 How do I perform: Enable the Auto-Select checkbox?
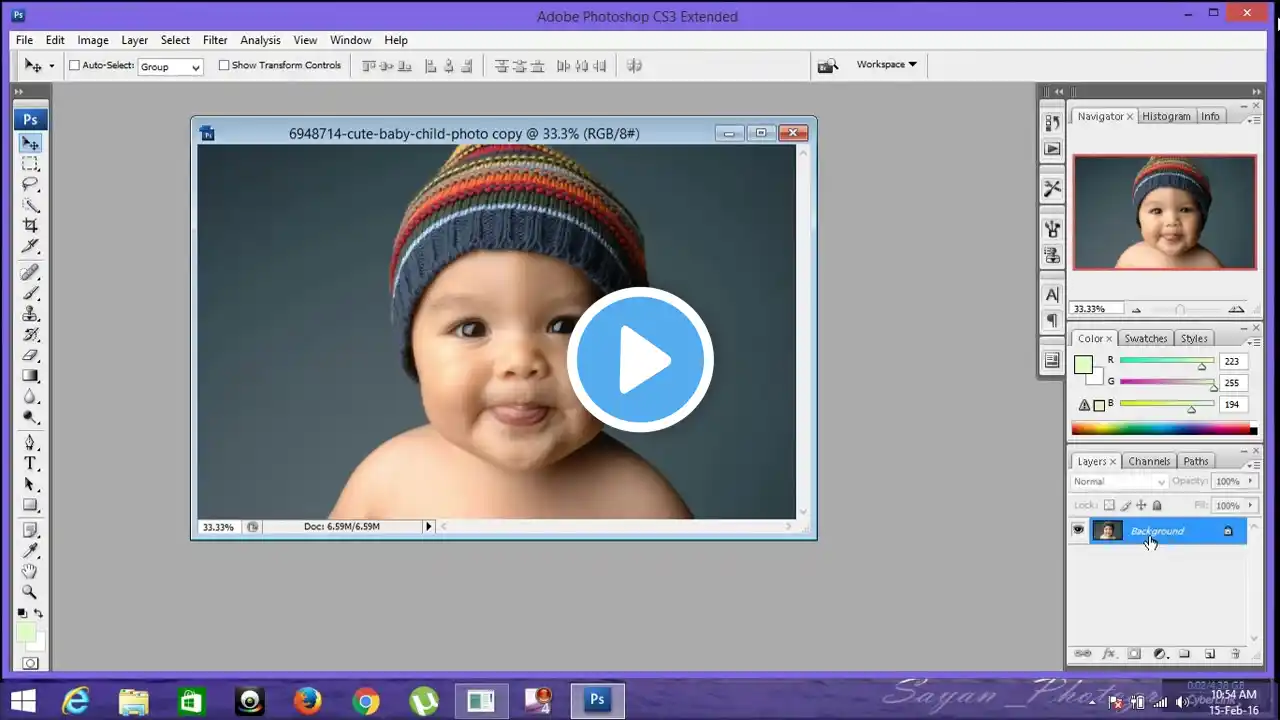(74, 66)
